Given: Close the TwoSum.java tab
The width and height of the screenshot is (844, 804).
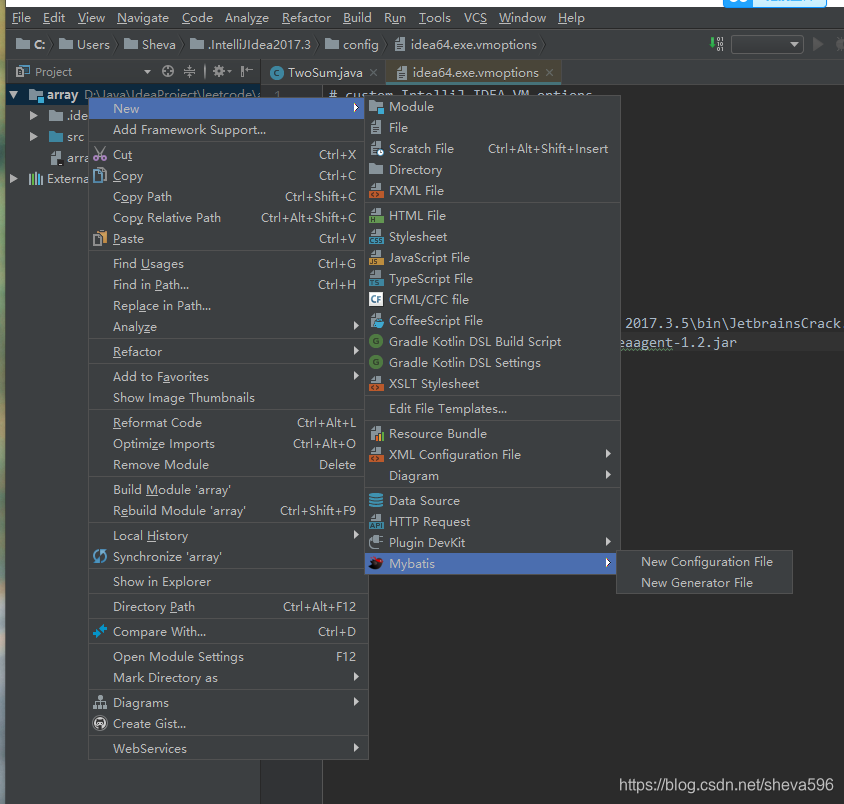Looking at the screenshot, I should click(x=374, y=72).
